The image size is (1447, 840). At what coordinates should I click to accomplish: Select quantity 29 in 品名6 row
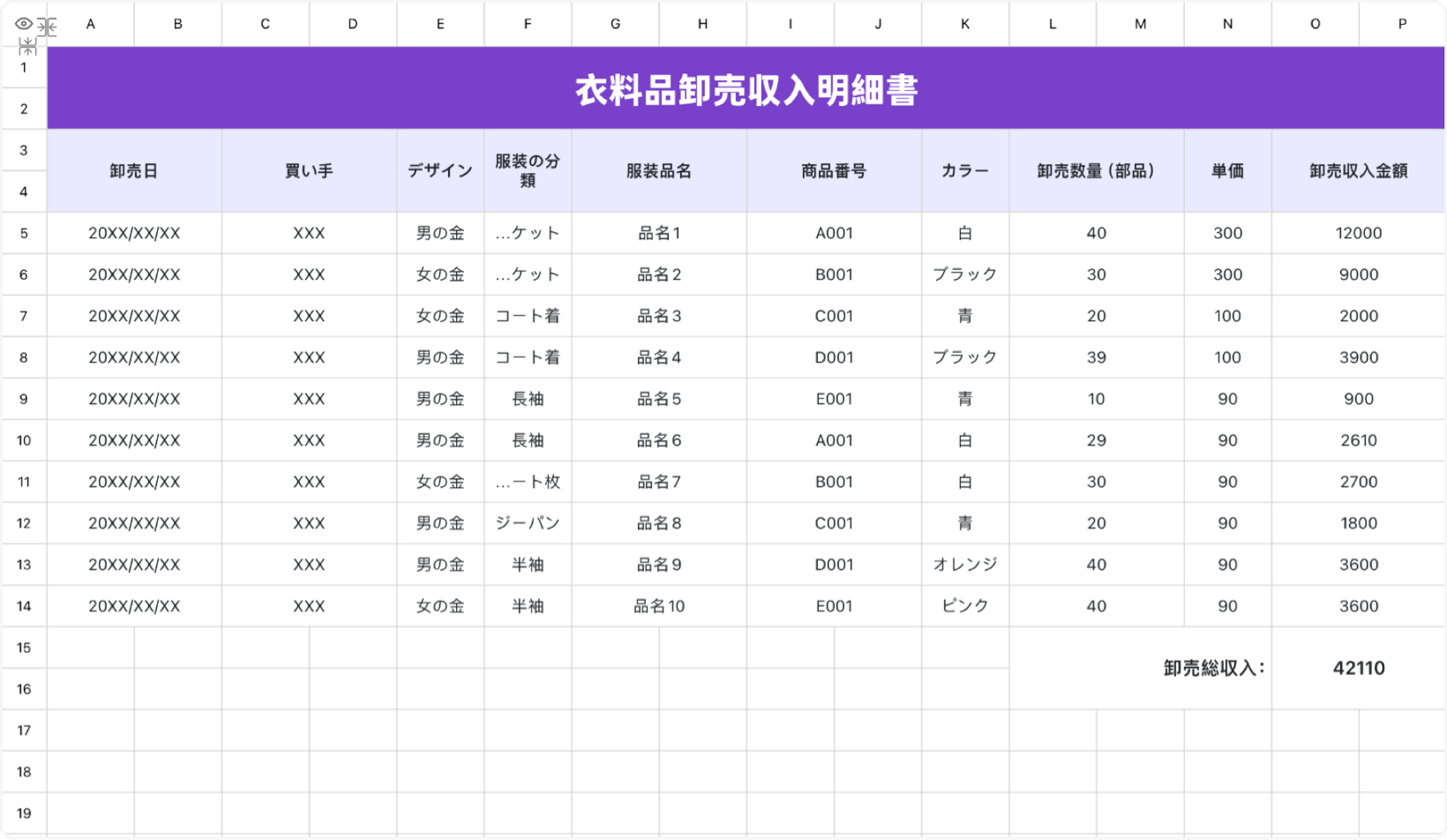click(x=1097, y=440)
